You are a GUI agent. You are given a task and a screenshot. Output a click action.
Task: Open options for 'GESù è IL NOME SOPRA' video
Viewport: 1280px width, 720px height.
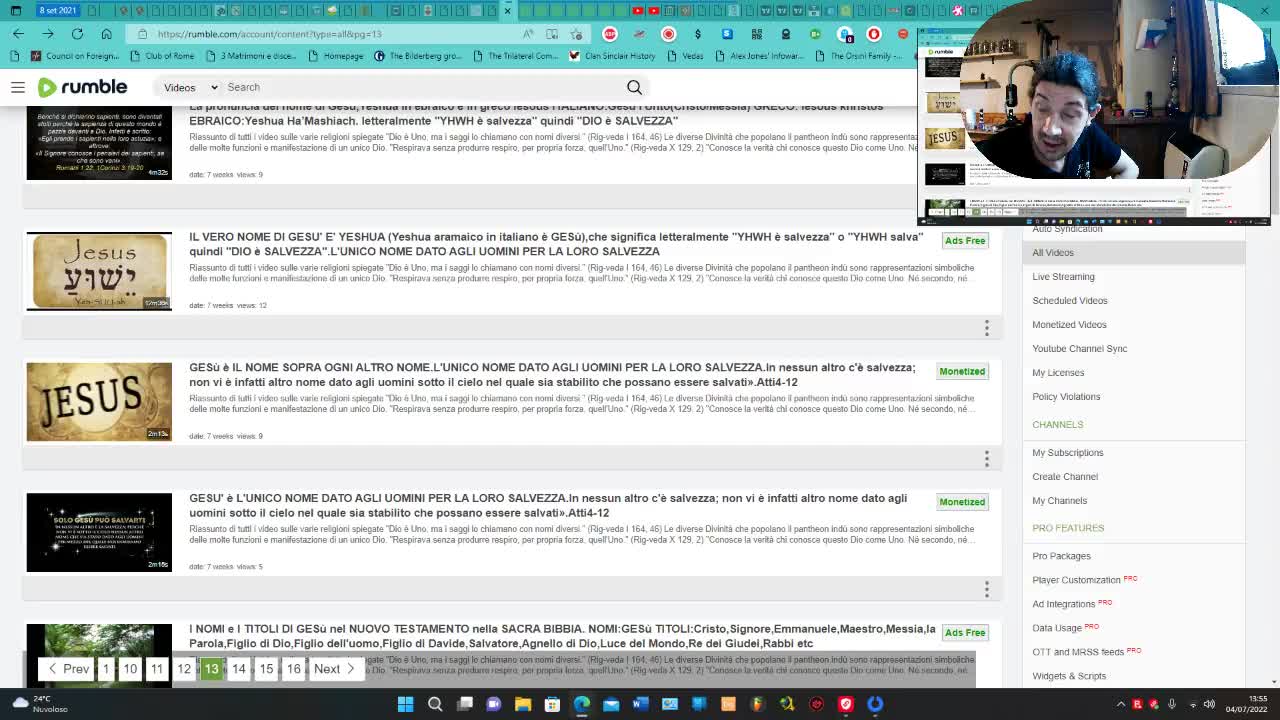tap(986, 458)
